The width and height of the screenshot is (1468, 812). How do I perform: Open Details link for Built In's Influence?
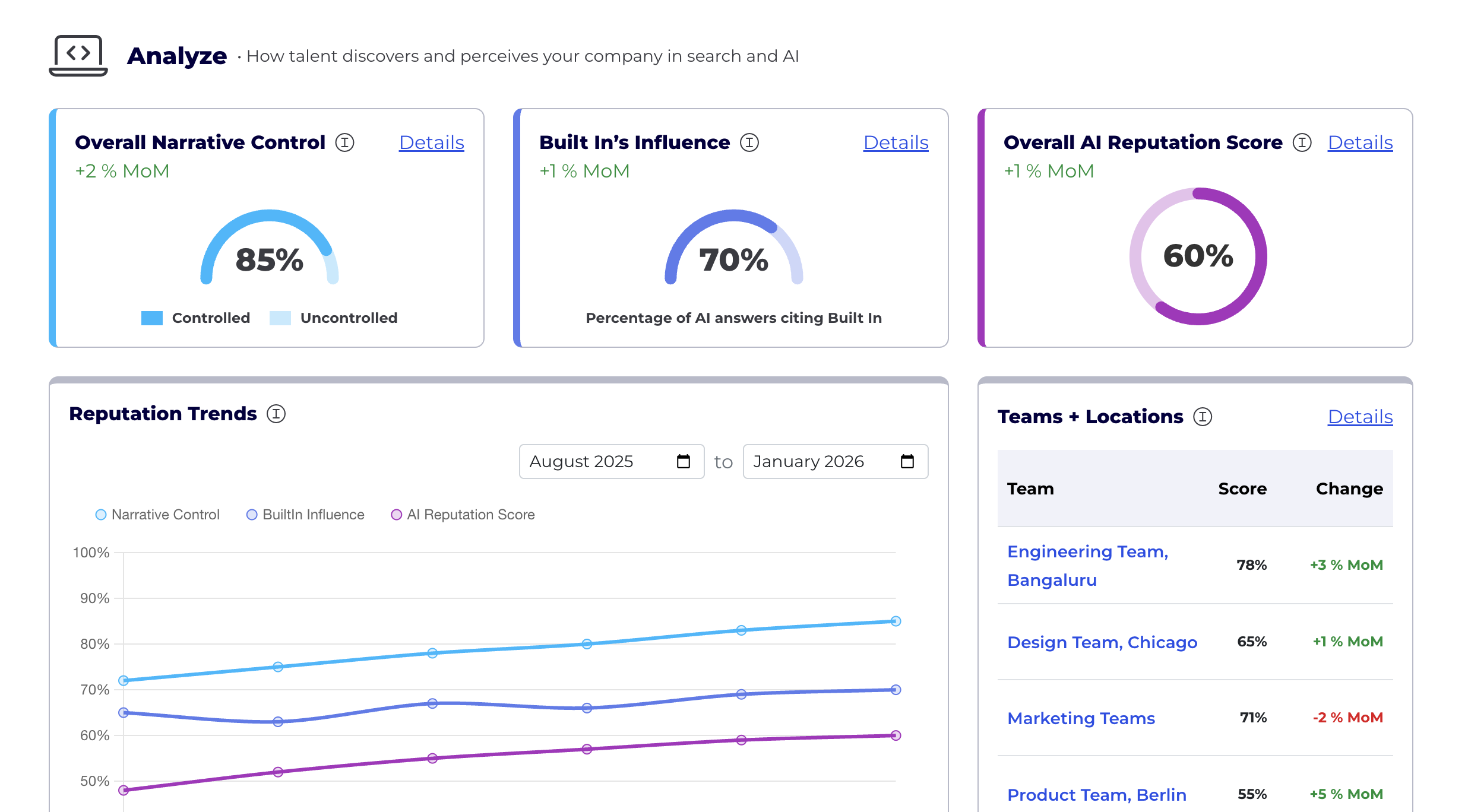click(x=896, y=142)
